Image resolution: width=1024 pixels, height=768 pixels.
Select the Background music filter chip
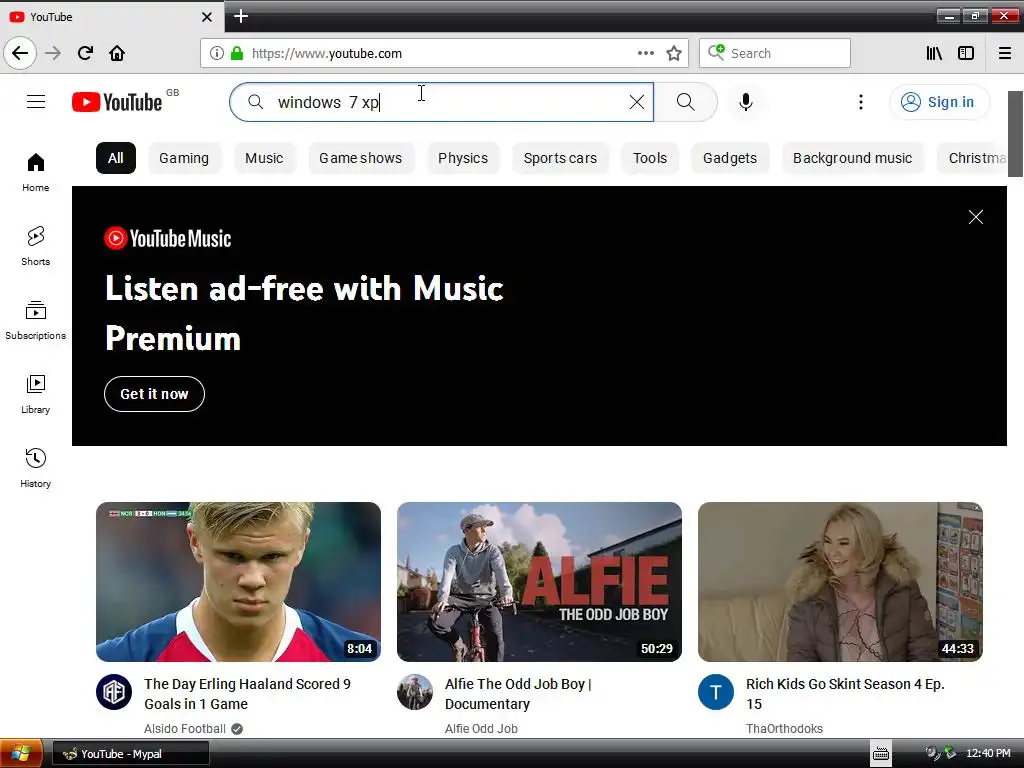[x=852, y=158]
